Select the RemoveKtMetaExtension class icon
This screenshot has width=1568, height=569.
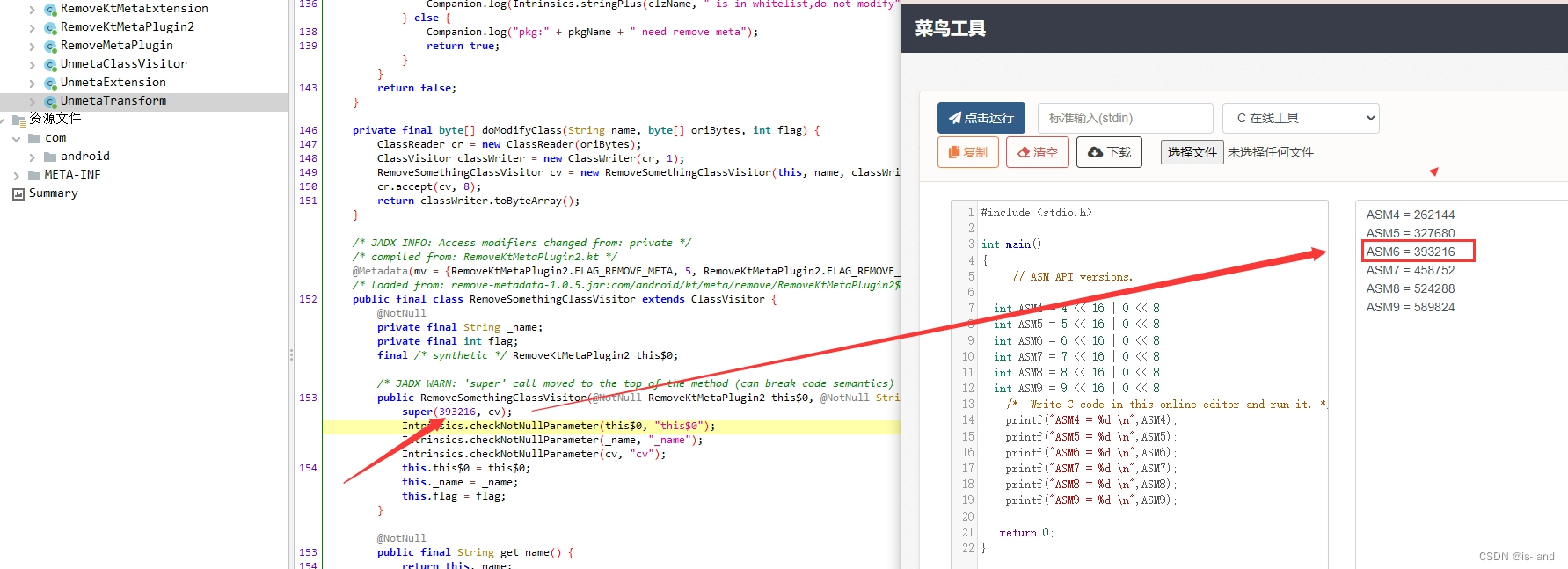[50, 9]
